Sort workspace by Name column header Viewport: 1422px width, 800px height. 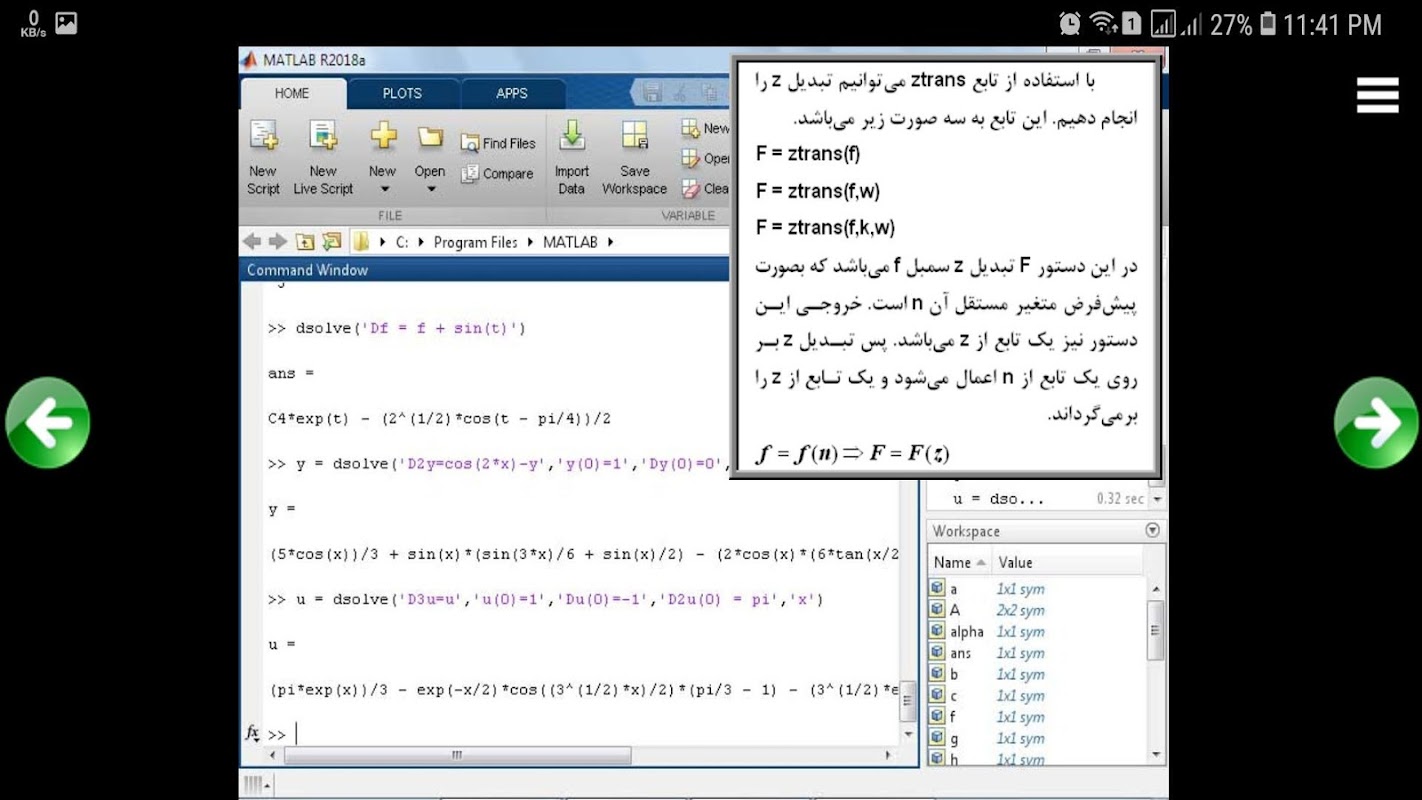pyautogui.click(x=952, y=562)
